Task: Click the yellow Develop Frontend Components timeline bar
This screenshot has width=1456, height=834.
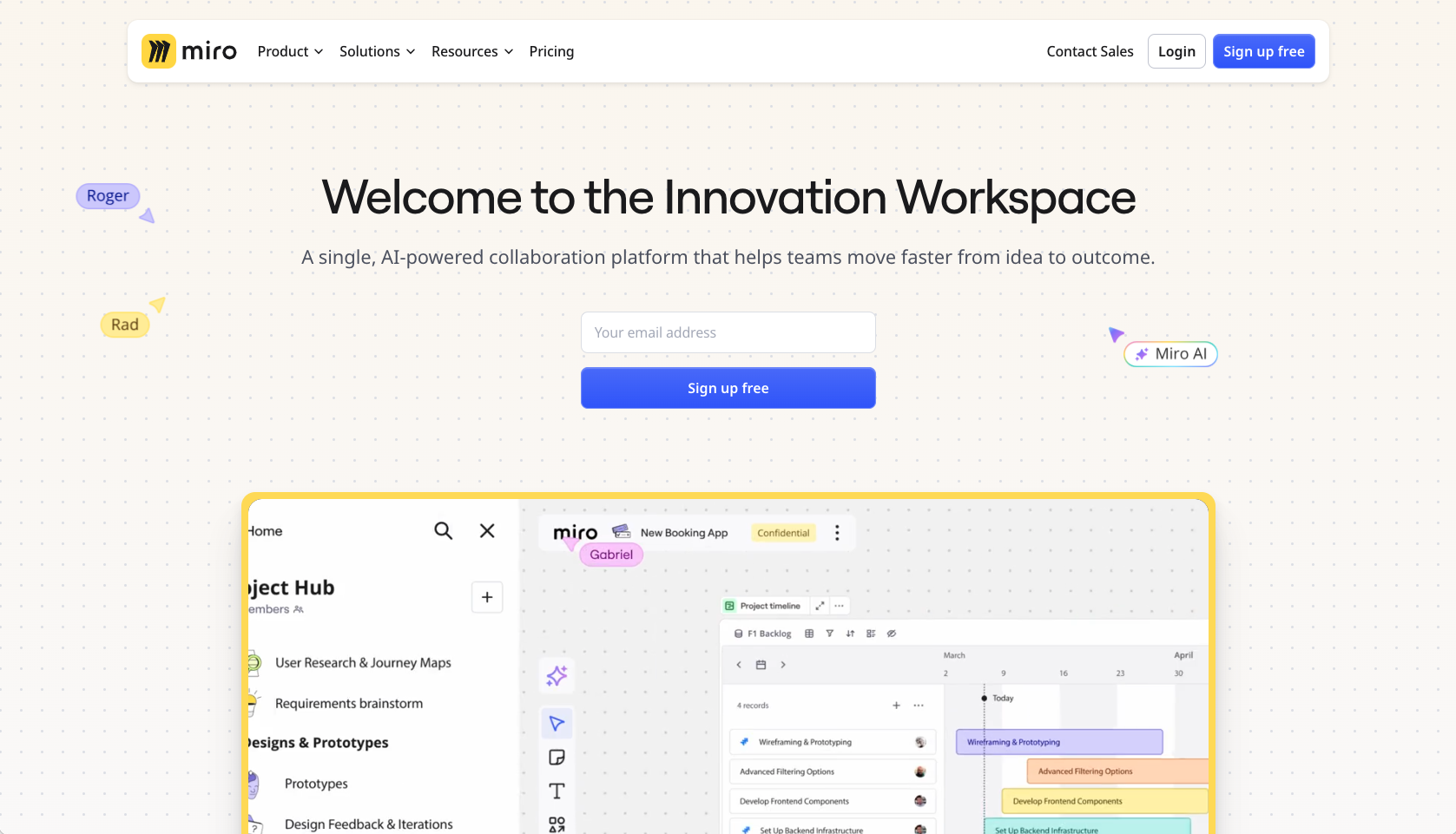Action: [1104, 801]
